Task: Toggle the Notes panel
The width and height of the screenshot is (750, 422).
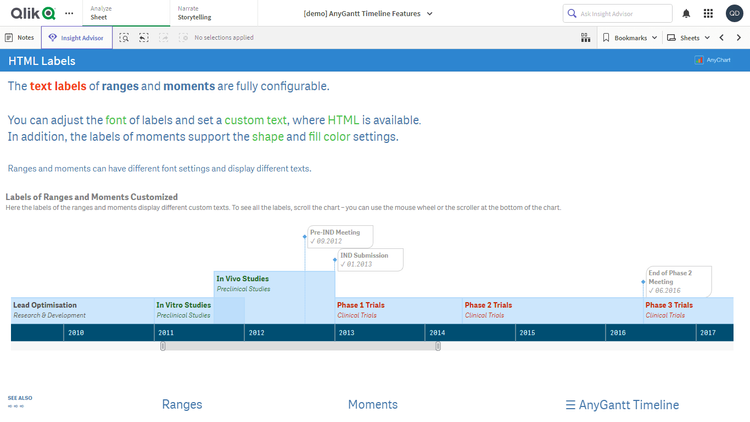Action: pyautogui.click(x=20, y=38)
